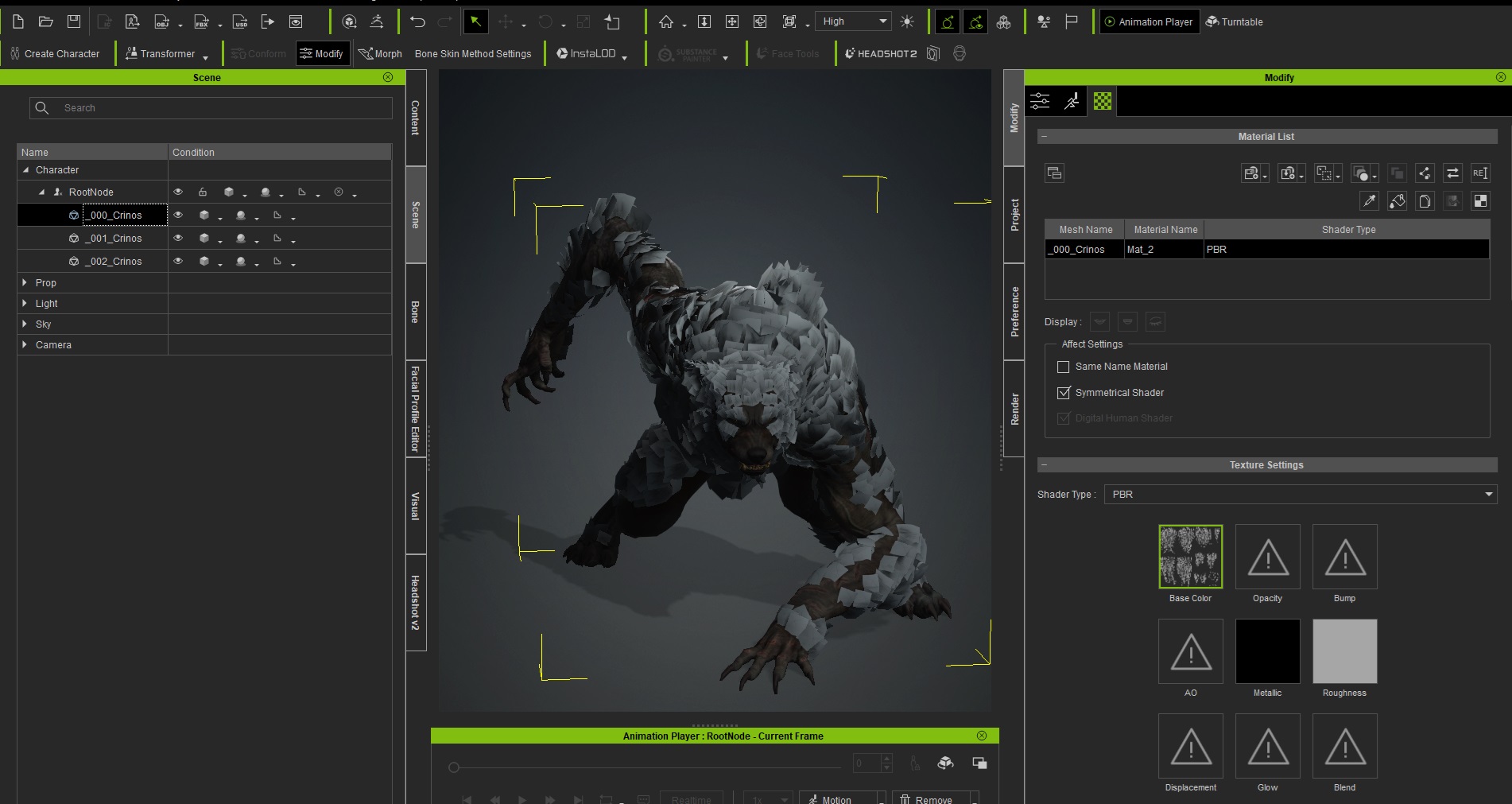The image size is (1512, 804).
Task: Click the Base Color texture thumbnail
Action: [x=1190, y=557]
